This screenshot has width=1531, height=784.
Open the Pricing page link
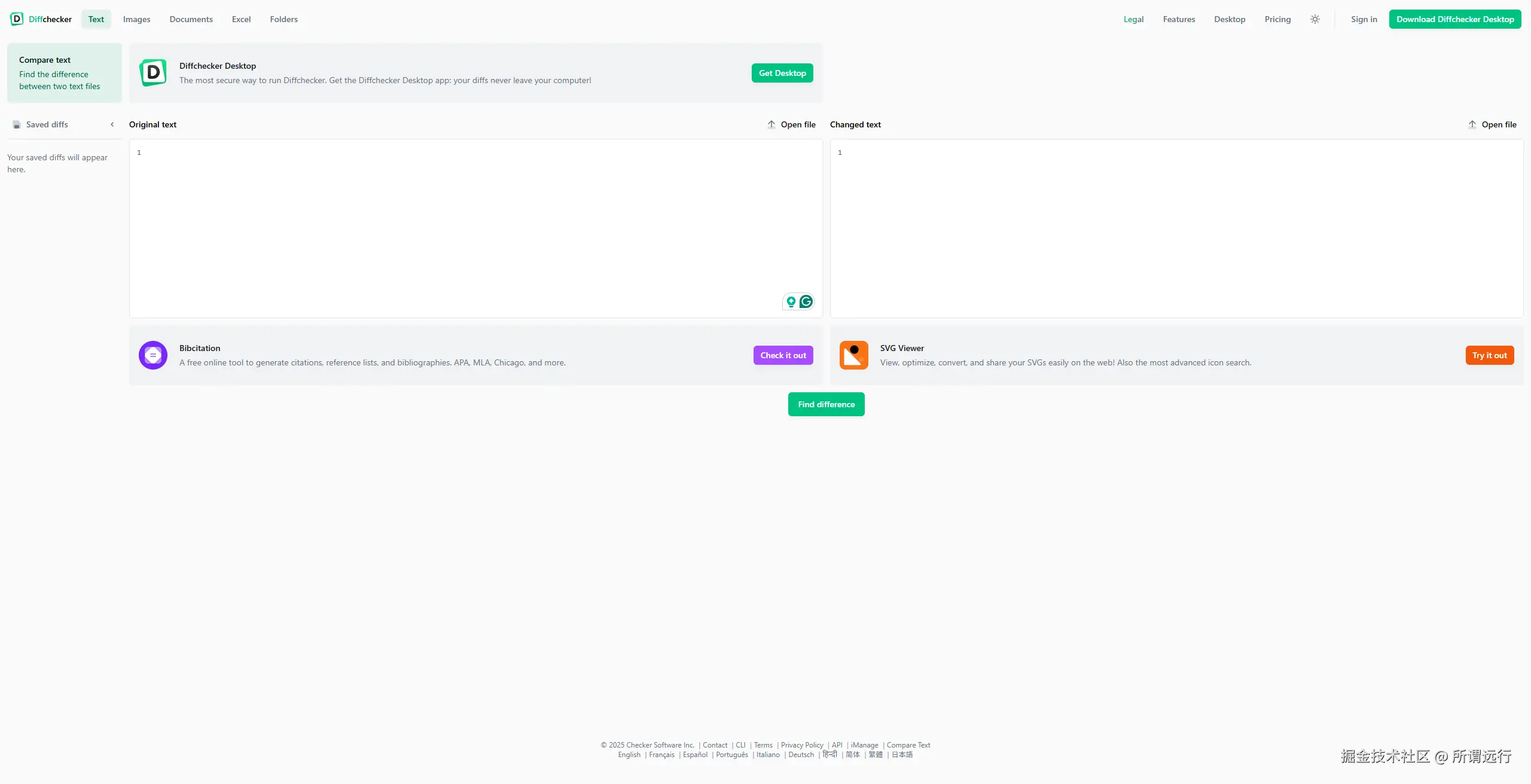coord(1277,19)
